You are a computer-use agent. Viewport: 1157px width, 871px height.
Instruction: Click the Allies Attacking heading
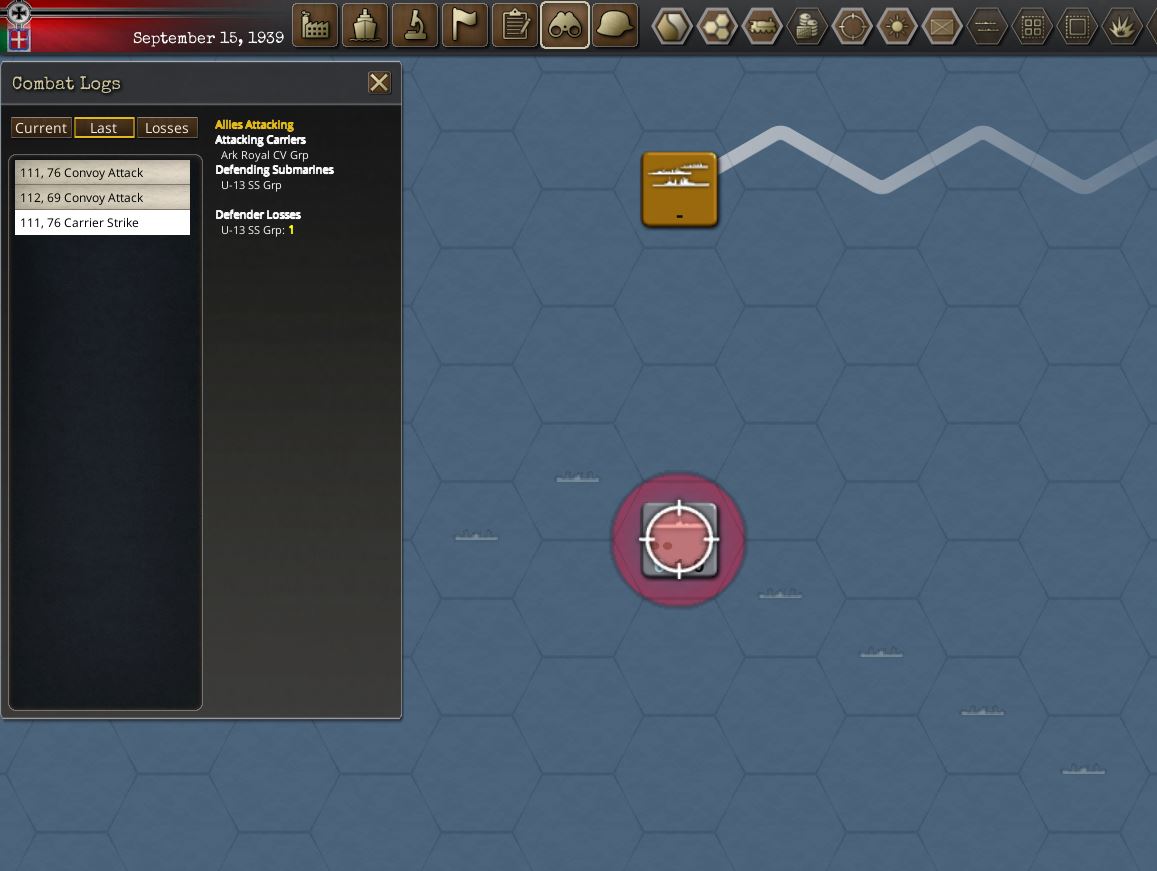pyautogui.click(x=255, y=125)
